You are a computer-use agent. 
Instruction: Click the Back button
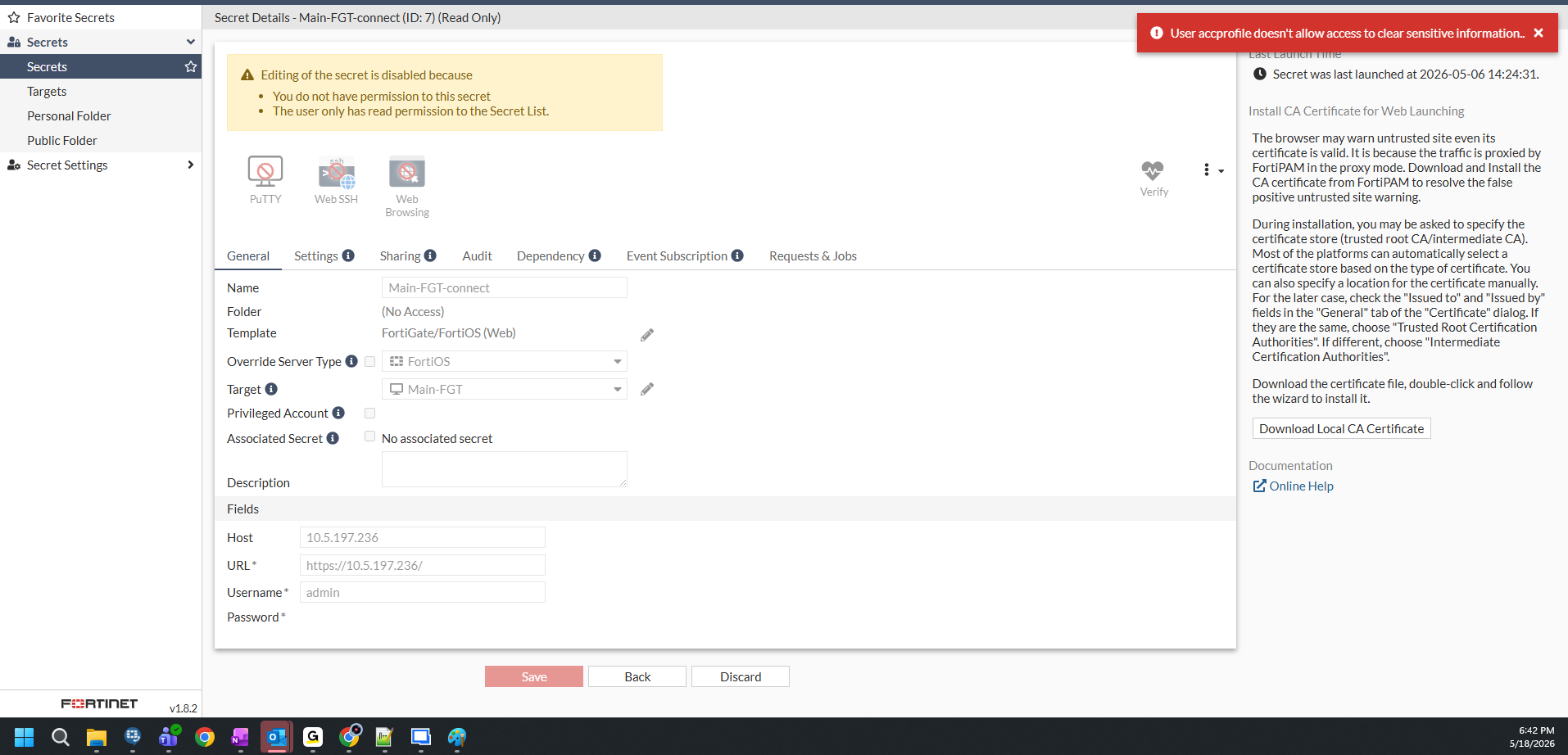(x=637, y=676)
